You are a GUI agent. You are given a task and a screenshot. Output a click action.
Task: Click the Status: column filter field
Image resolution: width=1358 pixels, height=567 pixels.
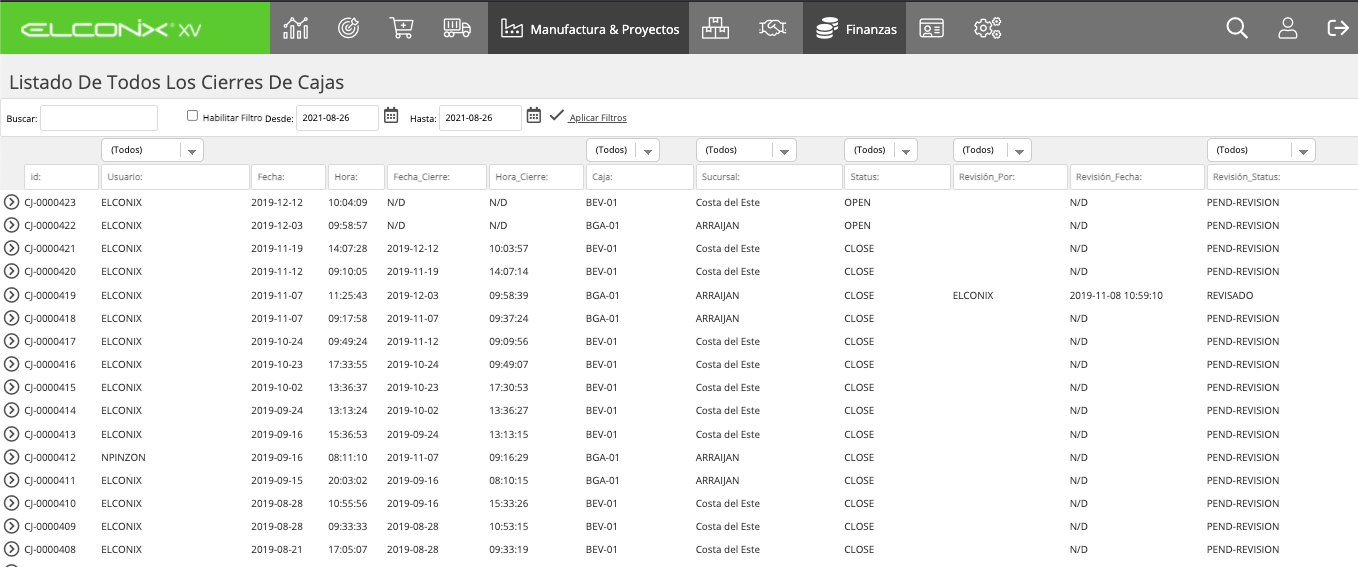tap(897, 177)
